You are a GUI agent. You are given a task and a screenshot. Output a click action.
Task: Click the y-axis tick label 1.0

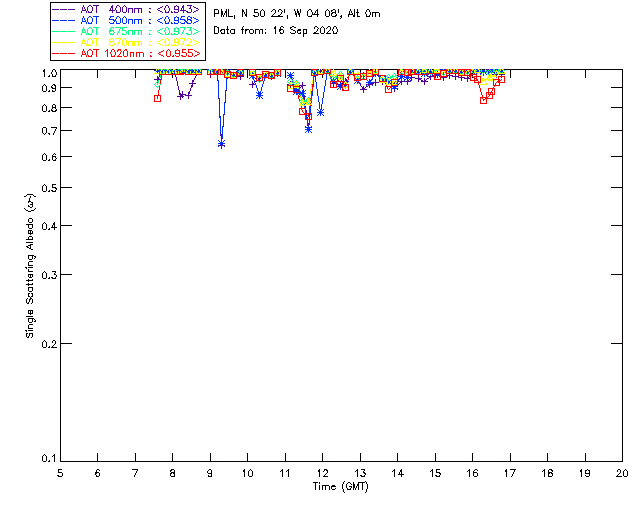(49, 73)
